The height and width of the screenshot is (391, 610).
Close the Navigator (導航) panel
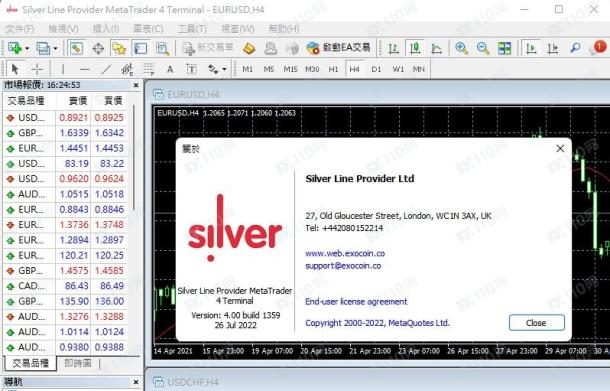[x=136, y=382]
